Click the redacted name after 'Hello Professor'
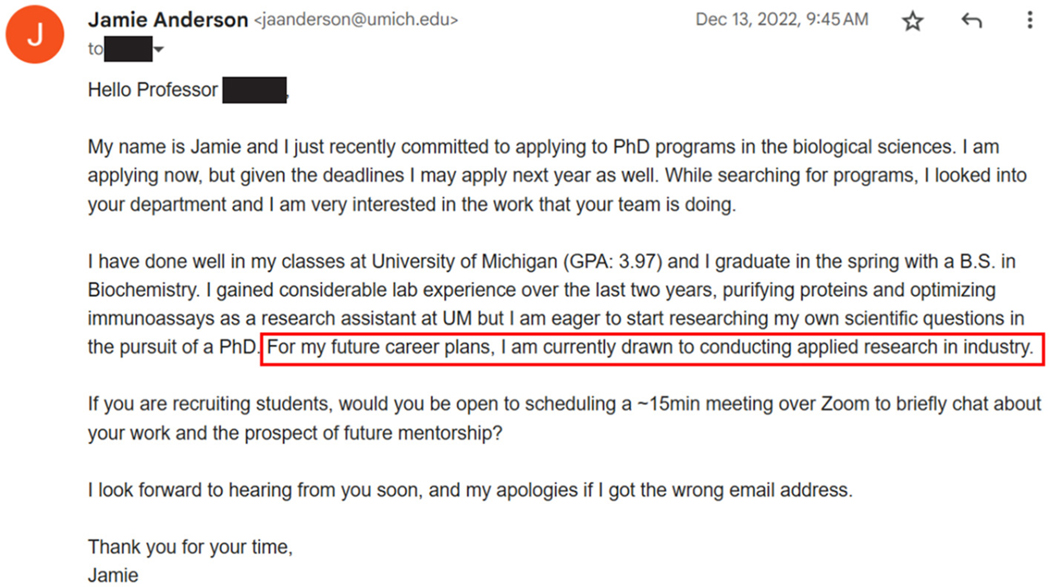Viewport: 1050px width, 587px height. coord(254,90)
